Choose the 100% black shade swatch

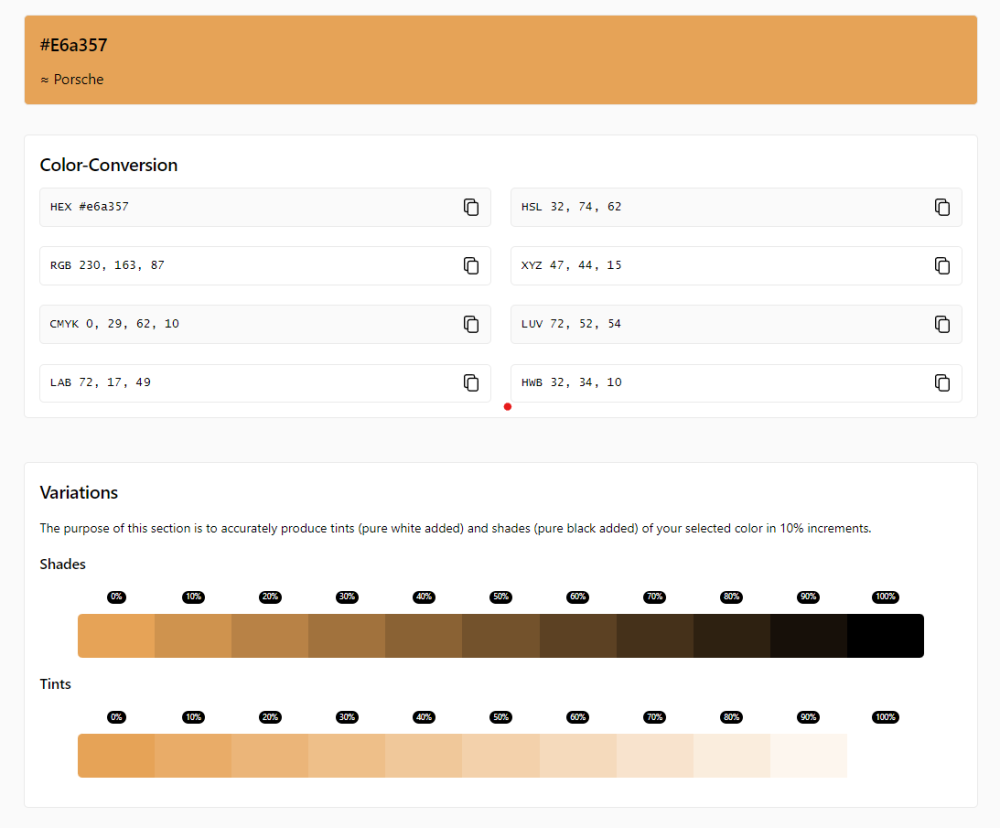click(x=885, y=636)
